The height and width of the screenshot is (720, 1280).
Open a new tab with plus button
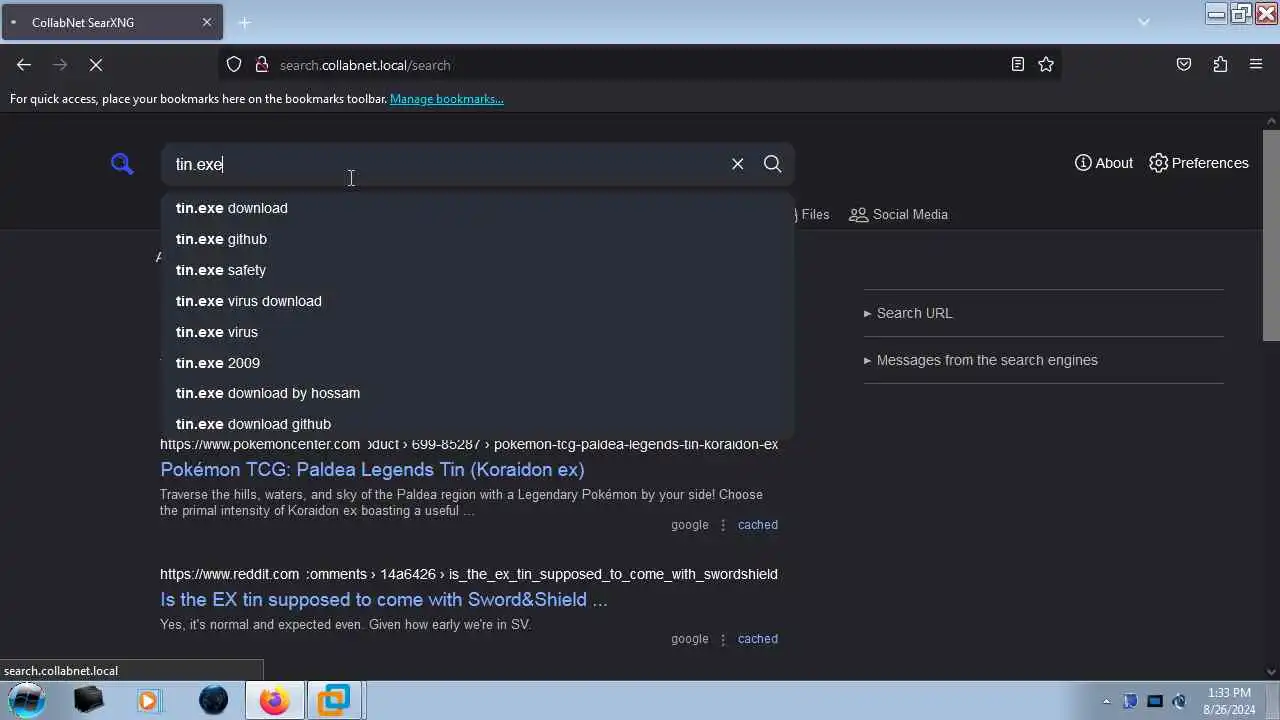pyautogui.click(x=244, y=22)
